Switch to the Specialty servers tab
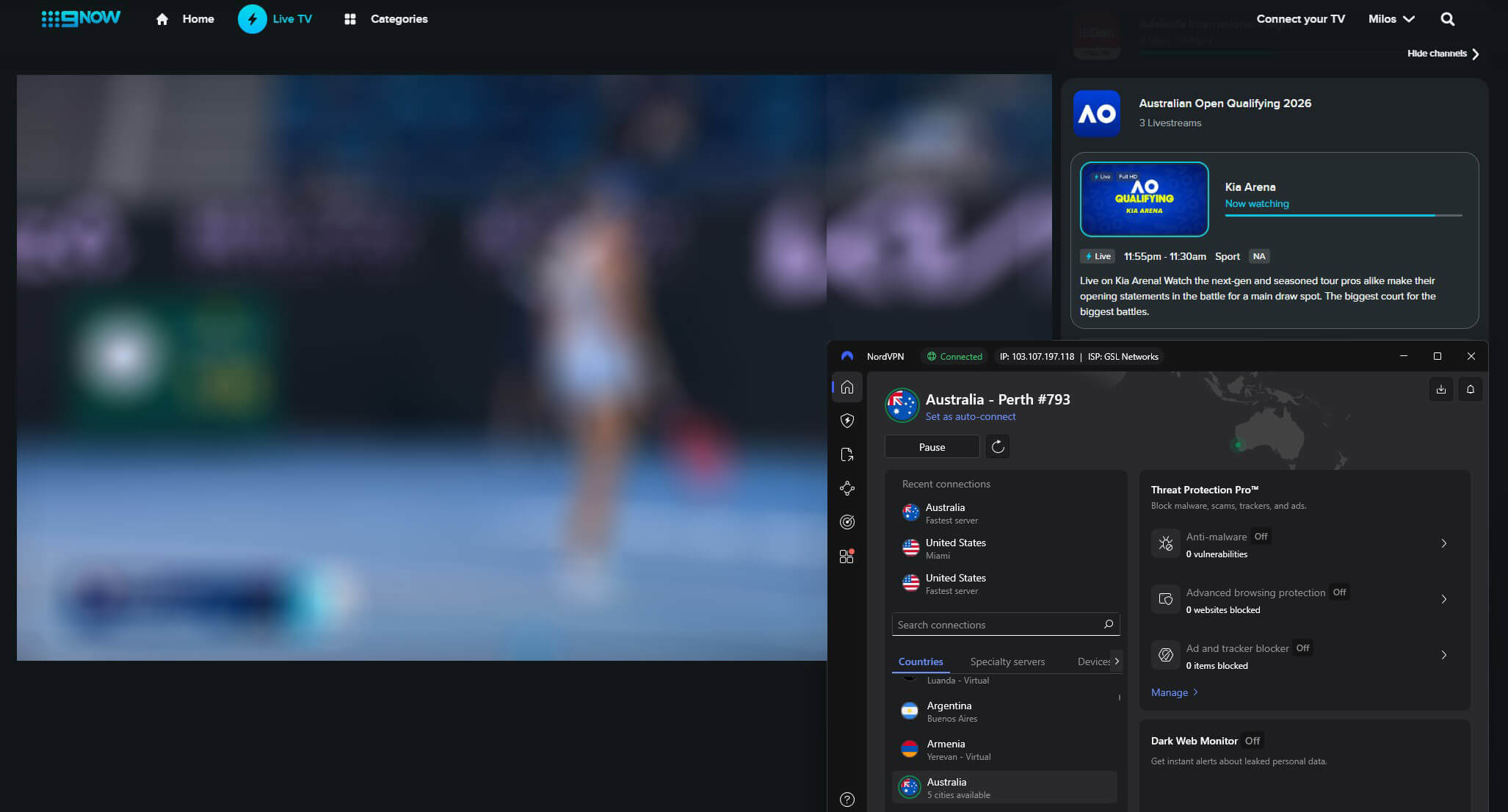 (x=1007, y=661)
